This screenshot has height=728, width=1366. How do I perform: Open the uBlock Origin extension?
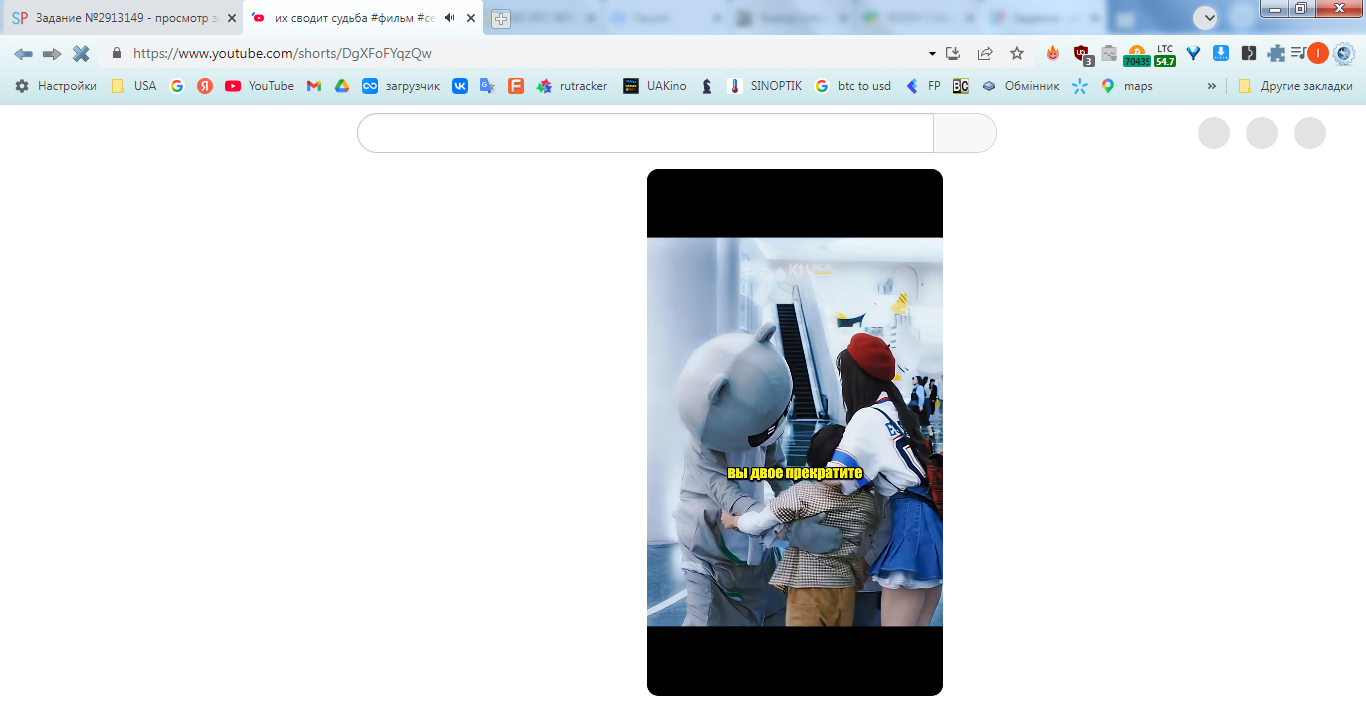pyautogui.click(x=1082, y=54)
